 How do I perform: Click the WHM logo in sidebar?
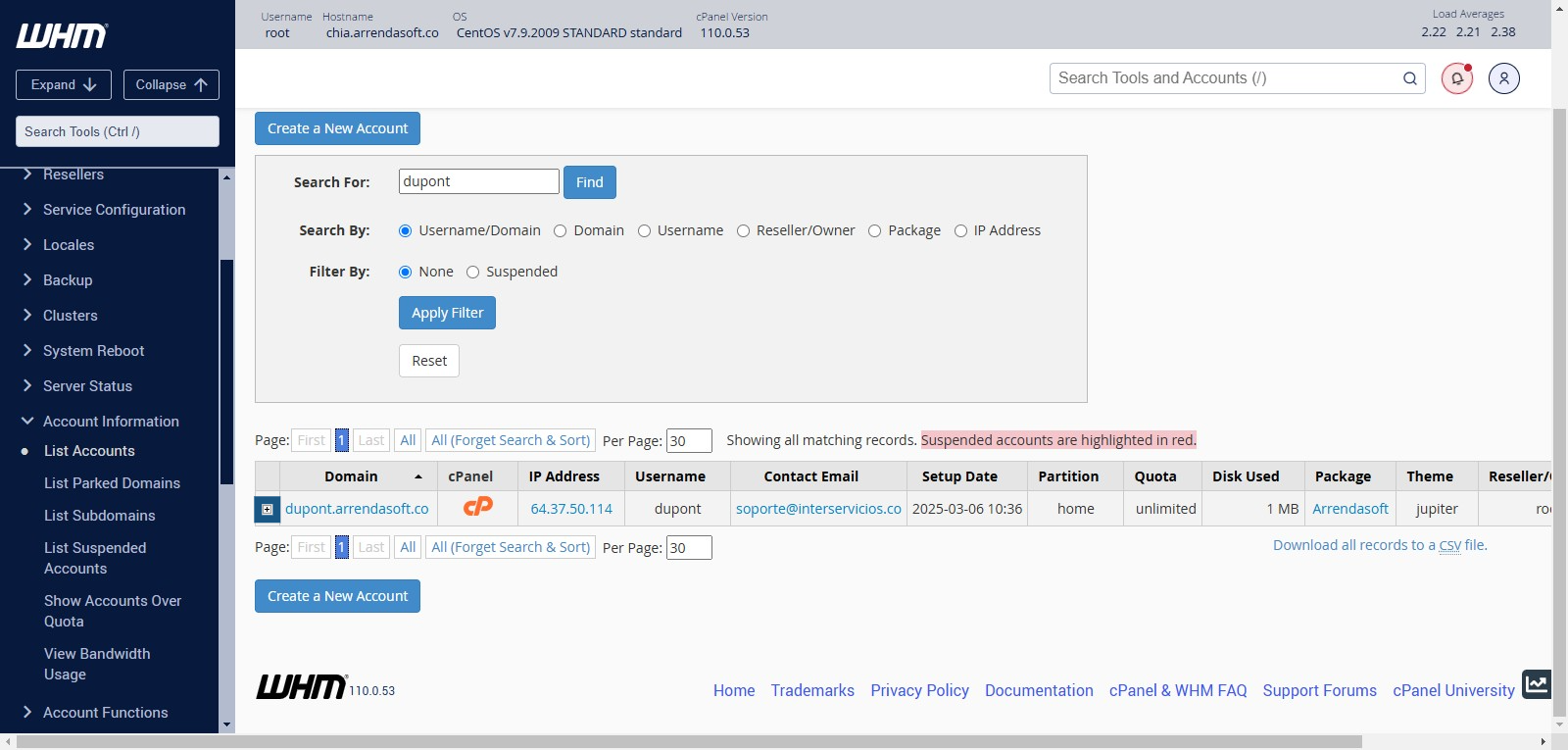(62, 36)
